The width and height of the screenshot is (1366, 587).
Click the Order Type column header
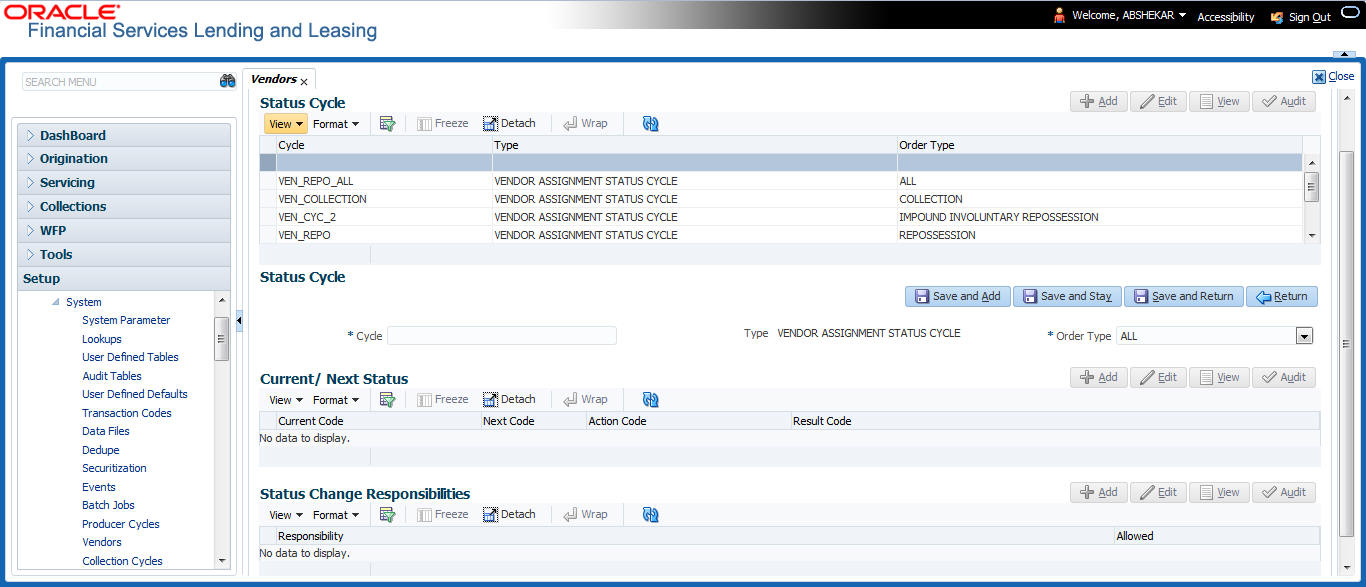point(1100,145)
